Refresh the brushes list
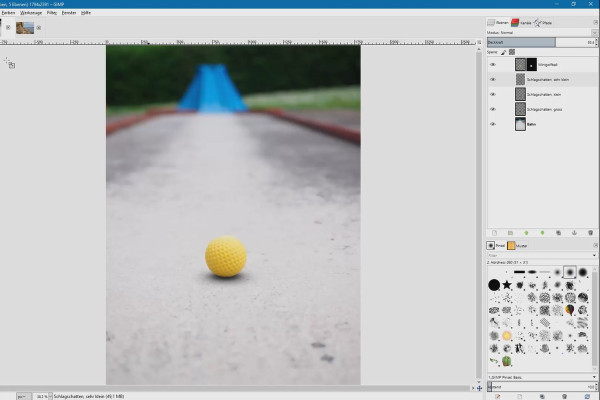600x400 pixels. [x=587, y=397]
